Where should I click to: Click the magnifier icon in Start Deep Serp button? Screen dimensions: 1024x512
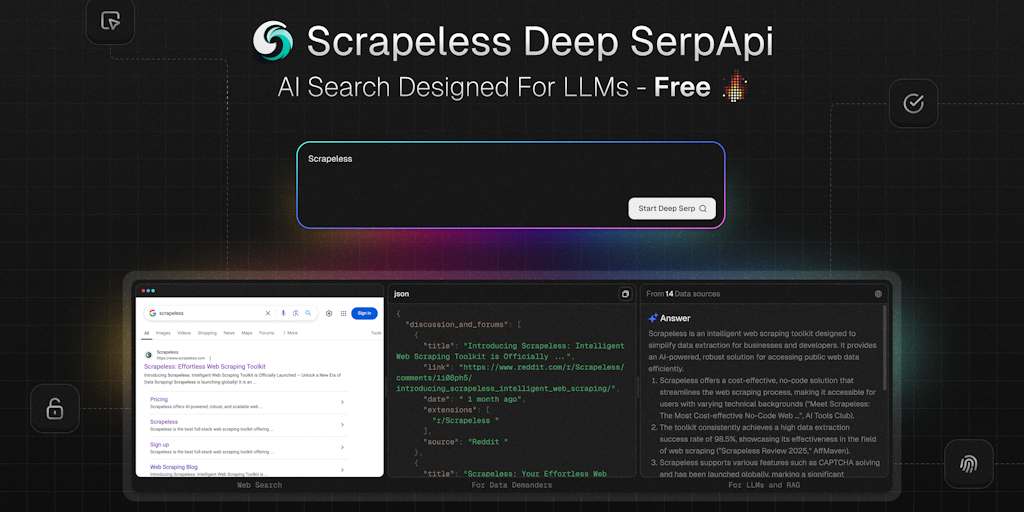[703, 209]
